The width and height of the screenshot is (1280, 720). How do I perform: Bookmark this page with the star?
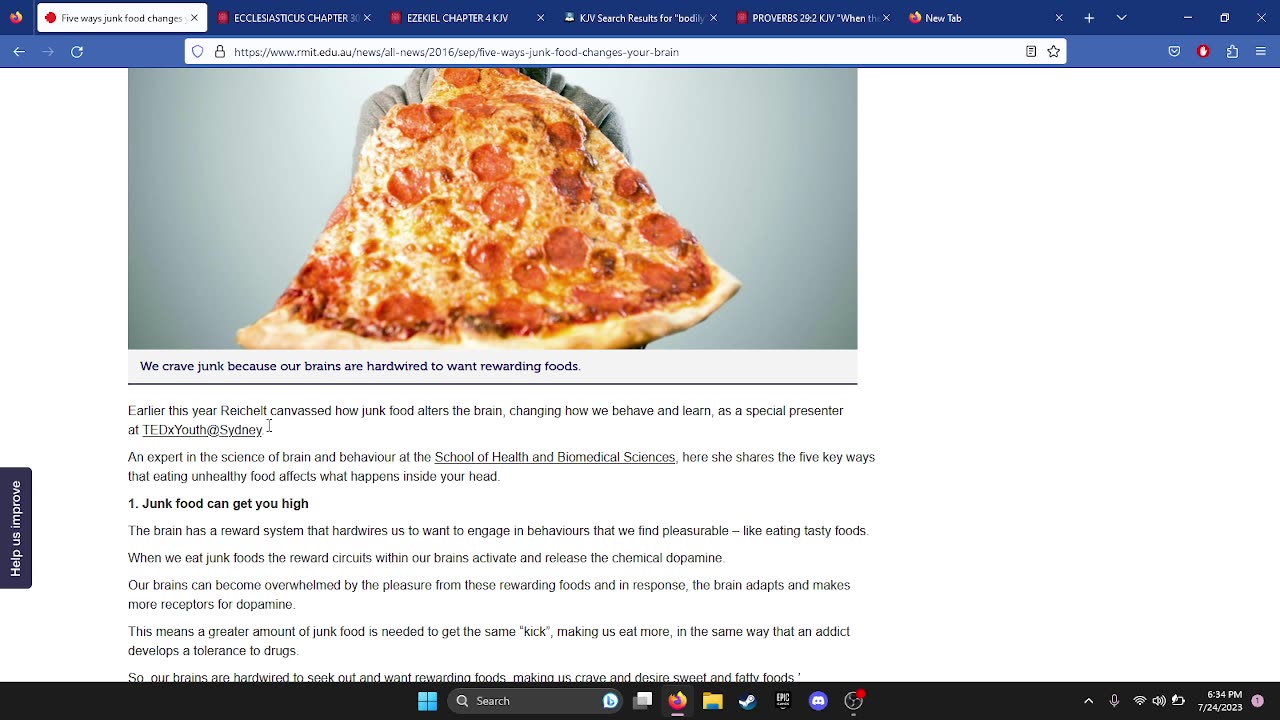coord(1053,52)
